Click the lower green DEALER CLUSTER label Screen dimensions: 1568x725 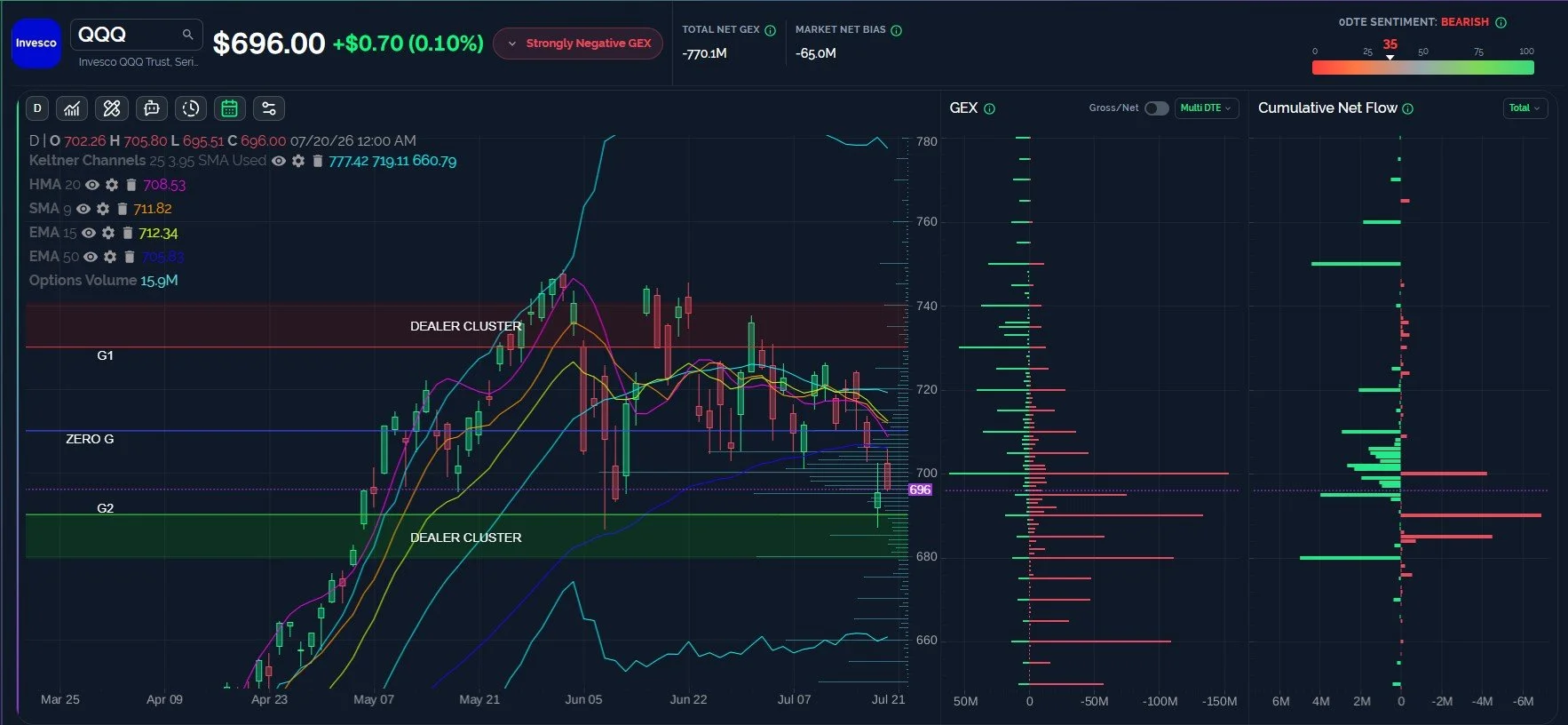coord(465,538)
